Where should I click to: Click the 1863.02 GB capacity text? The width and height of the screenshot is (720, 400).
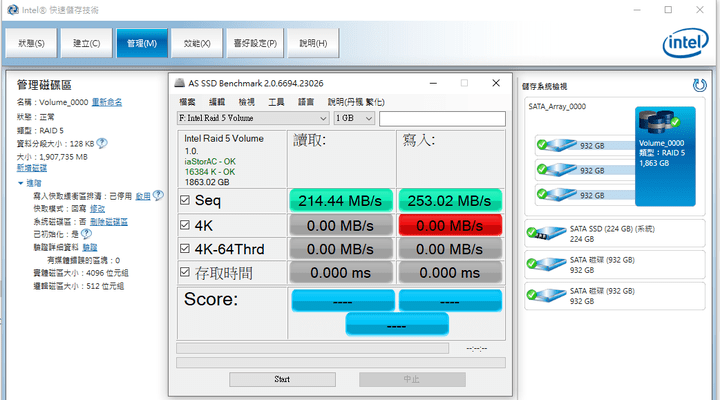coord(207,182)
